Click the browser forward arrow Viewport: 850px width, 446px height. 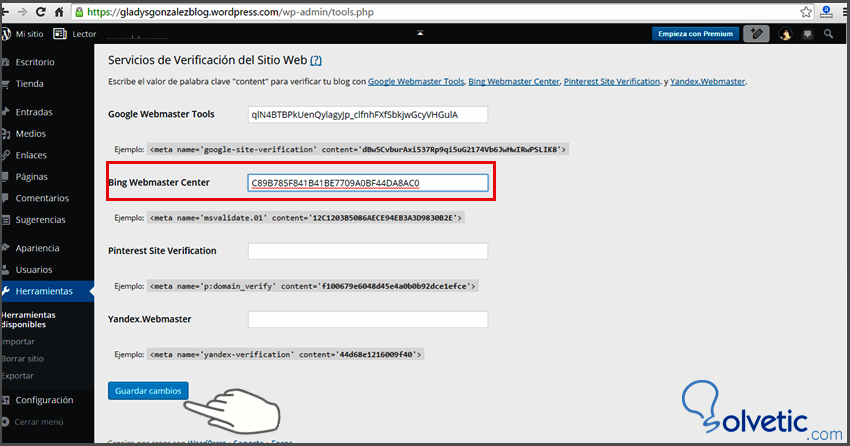22,11
